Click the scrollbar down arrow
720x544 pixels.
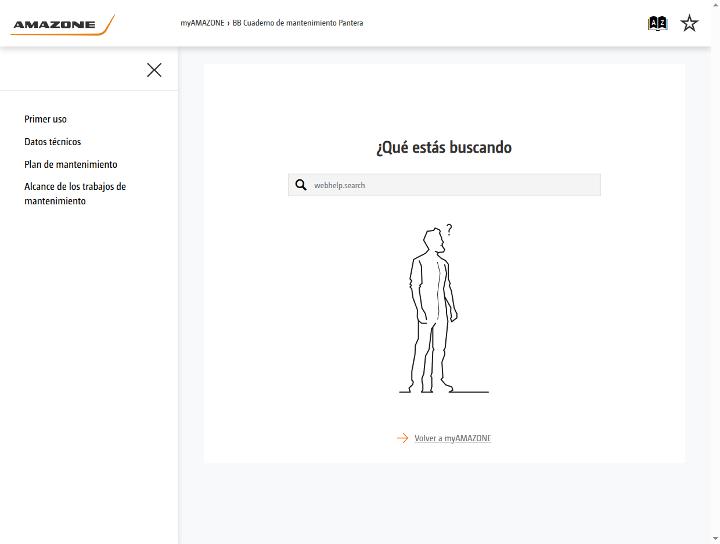(715, 540)
